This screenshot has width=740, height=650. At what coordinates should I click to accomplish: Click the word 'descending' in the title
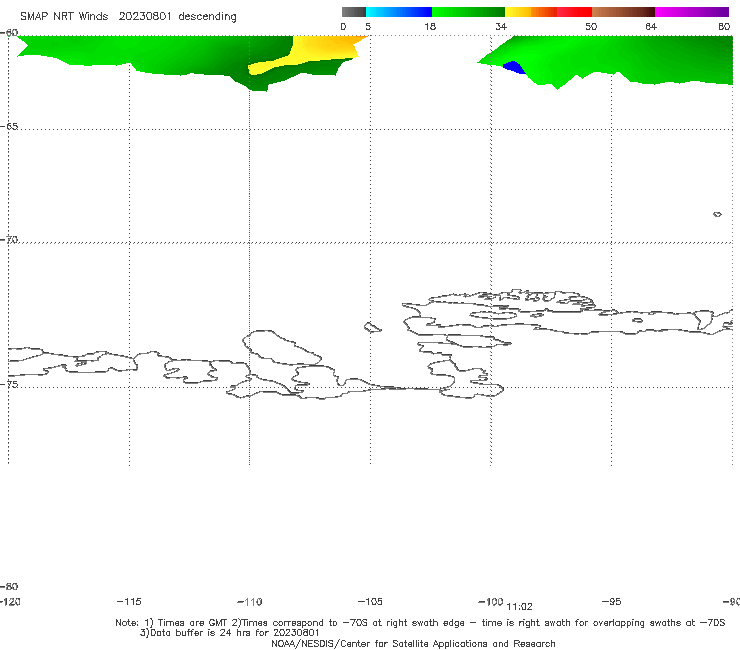click(x=208, y=17)
